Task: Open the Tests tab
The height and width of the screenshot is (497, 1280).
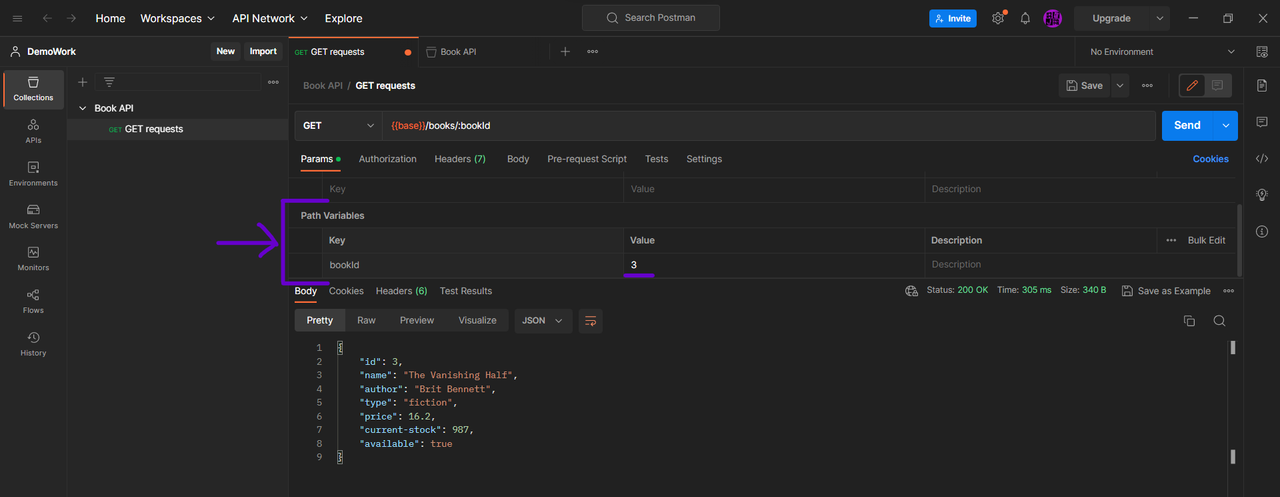Action: click(x=657, y=159)
